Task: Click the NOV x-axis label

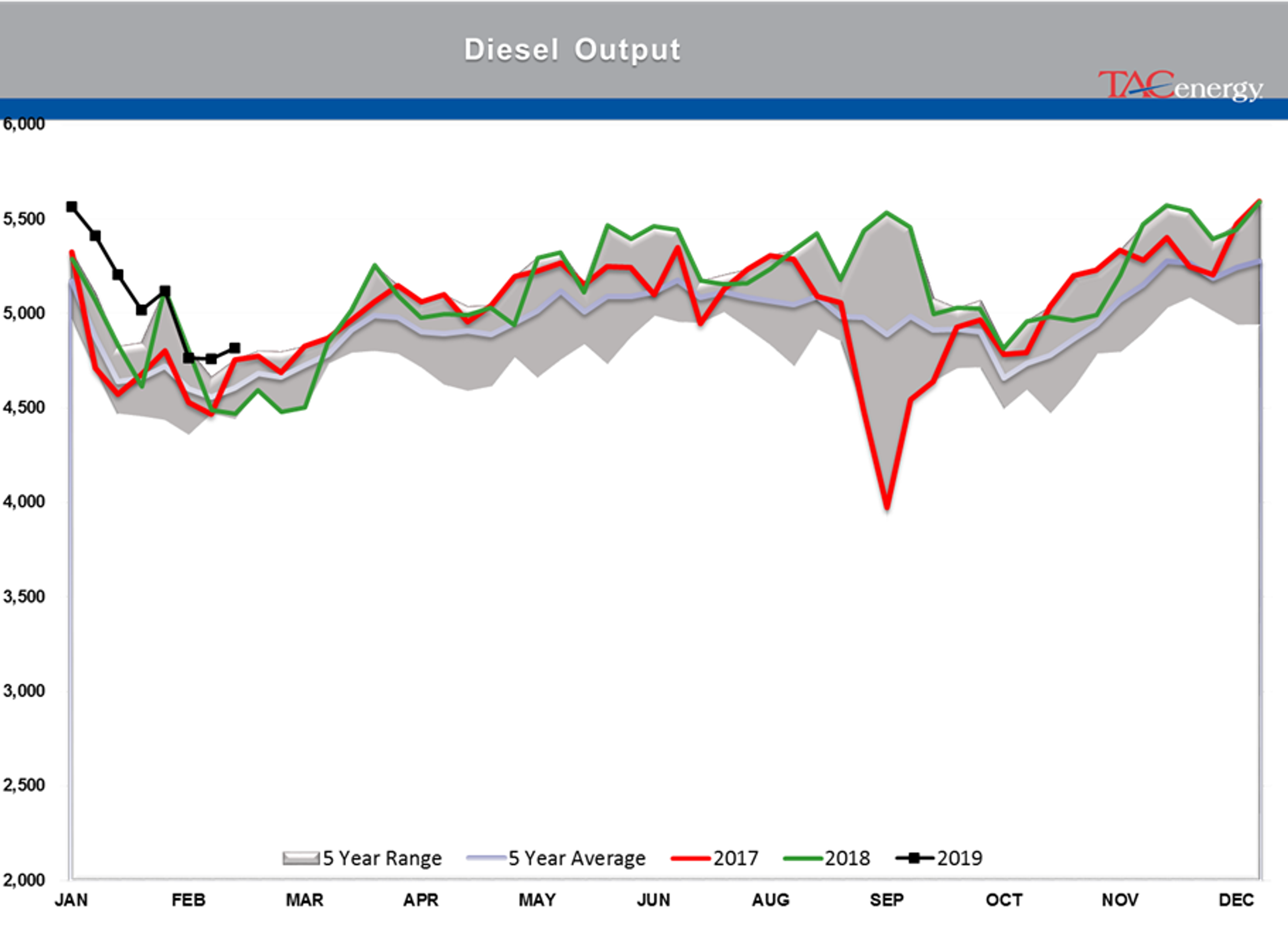Action: pos(1120,901)
